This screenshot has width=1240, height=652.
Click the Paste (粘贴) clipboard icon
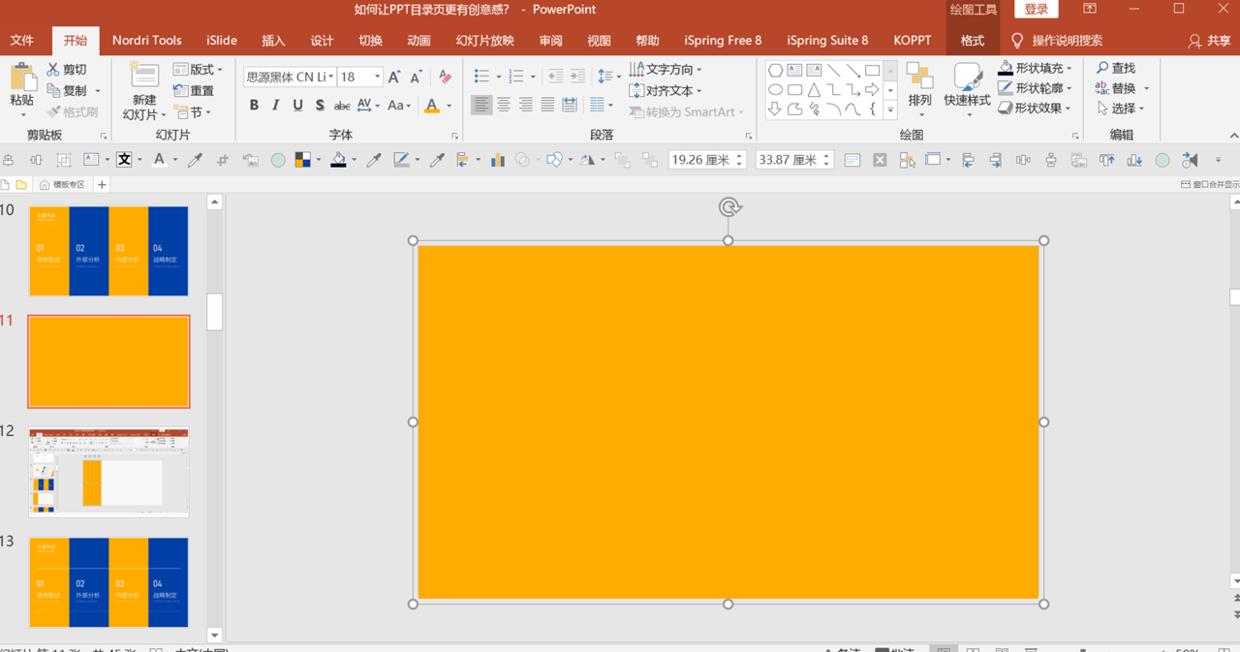[x=22, y=79]
